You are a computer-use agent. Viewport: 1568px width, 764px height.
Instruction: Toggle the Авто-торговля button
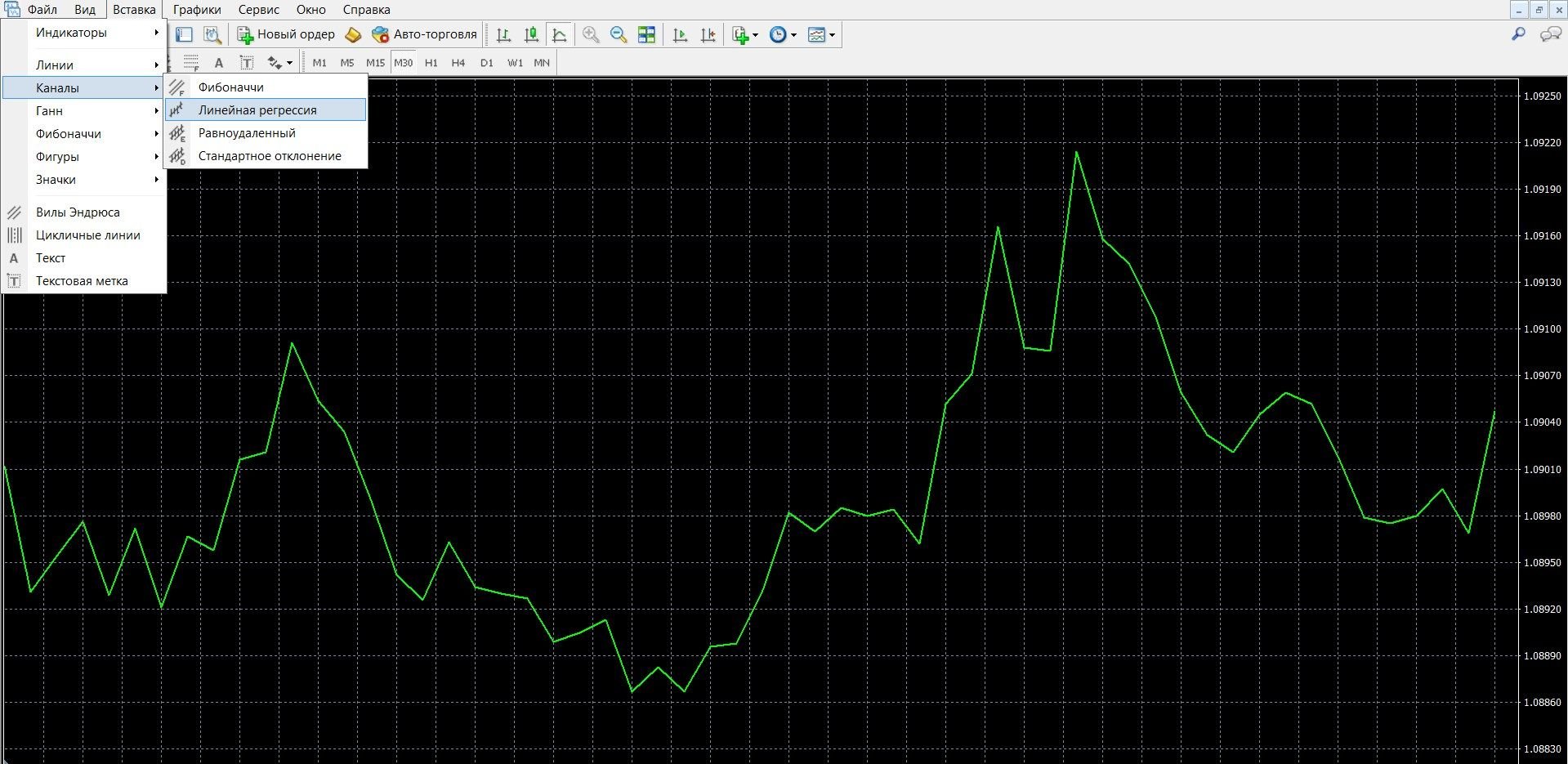pyautogui.click(x=424, y=34)
